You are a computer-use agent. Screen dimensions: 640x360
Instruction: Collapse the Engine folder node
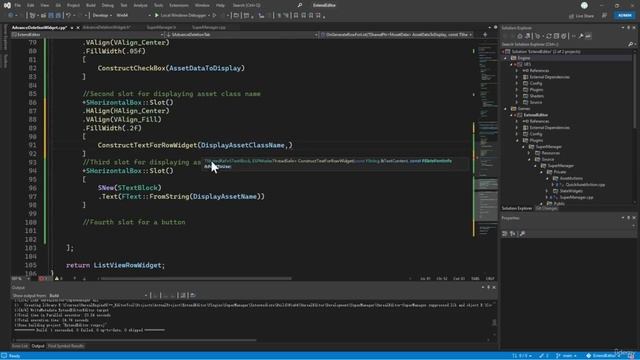point(506,58)
